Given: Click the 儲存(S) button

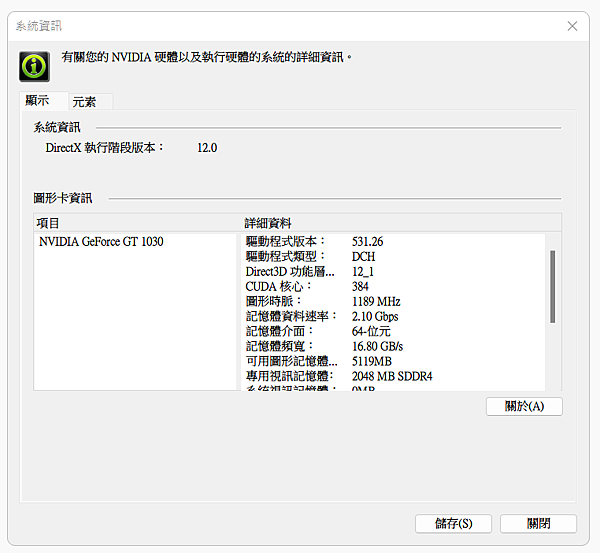Looking at the screenshot, I should coord(453,523).
